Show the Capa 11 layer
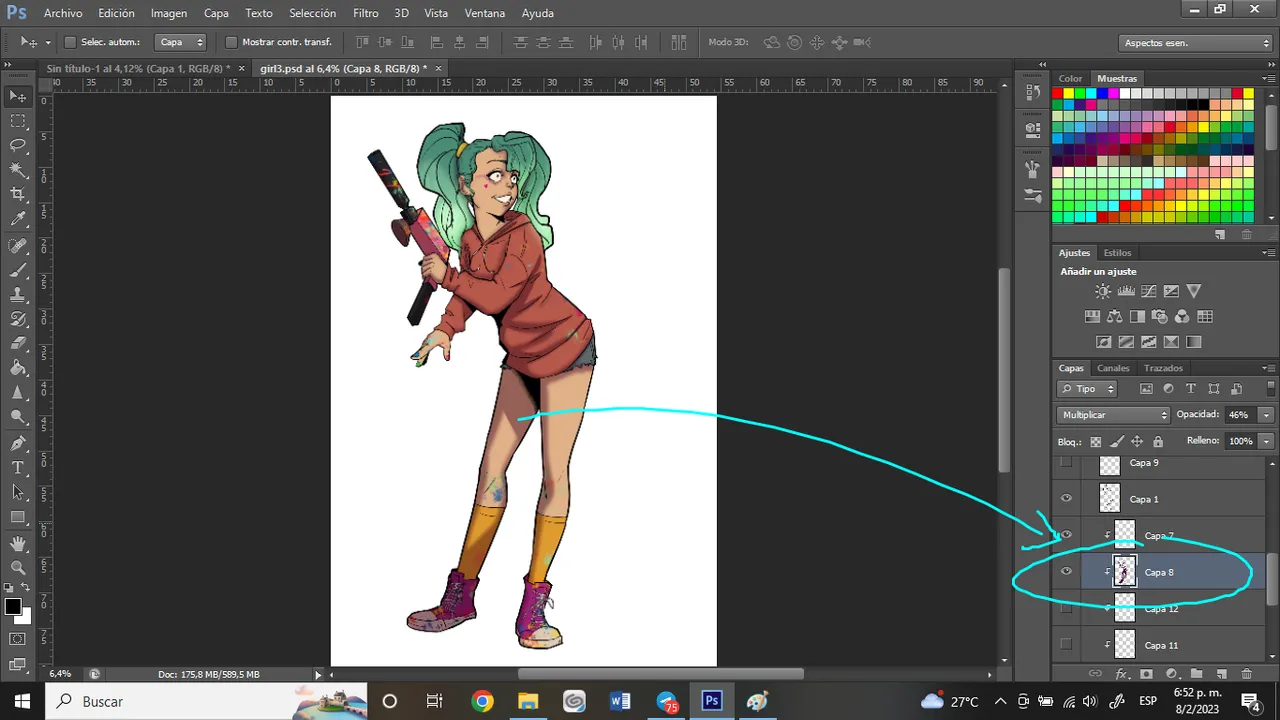This screenshot has width=1280, height=720. pyautogui.click(x=1066, y=645)
